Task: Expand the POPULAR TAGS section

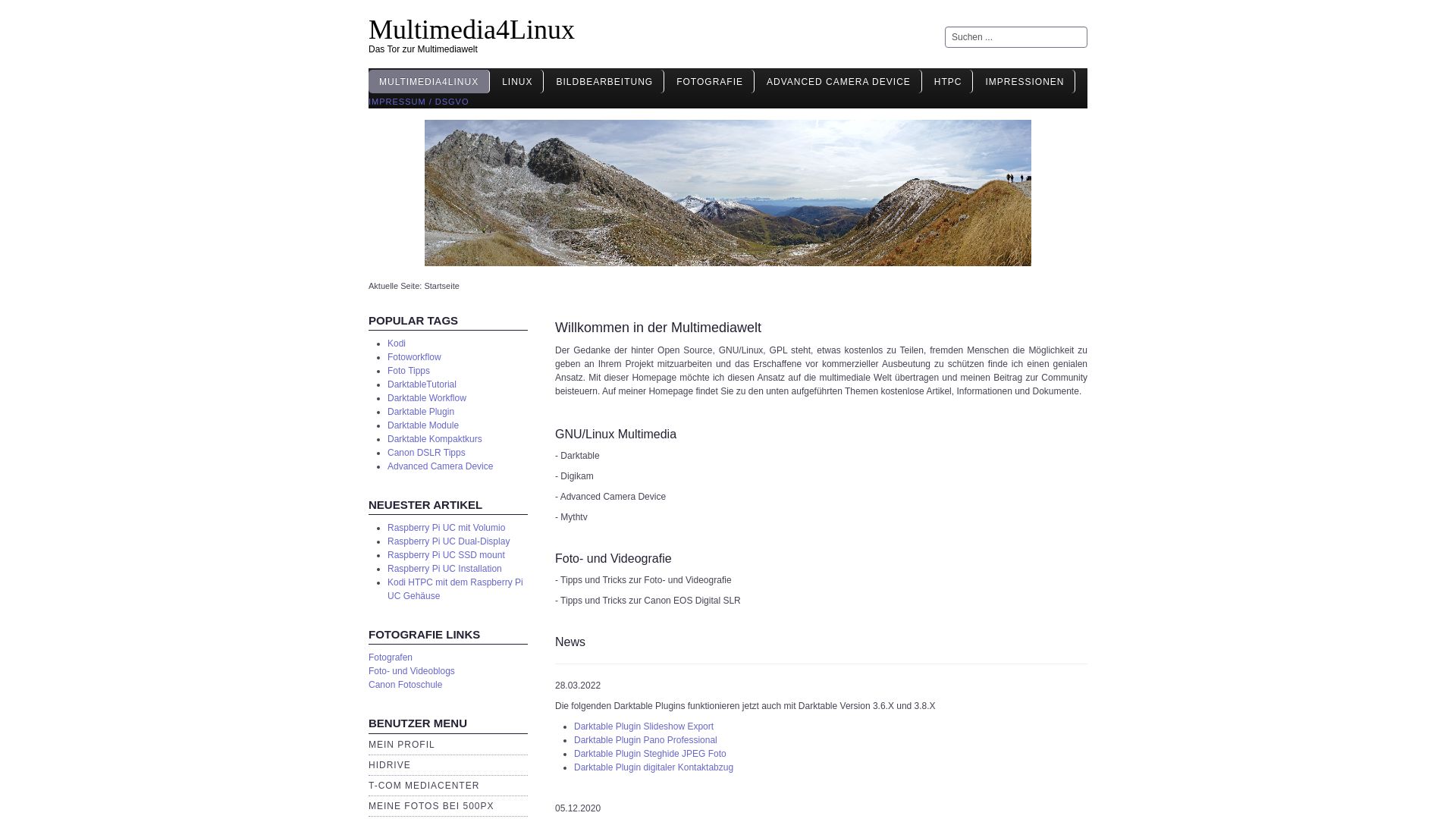Action: click(x=413, y=320)
